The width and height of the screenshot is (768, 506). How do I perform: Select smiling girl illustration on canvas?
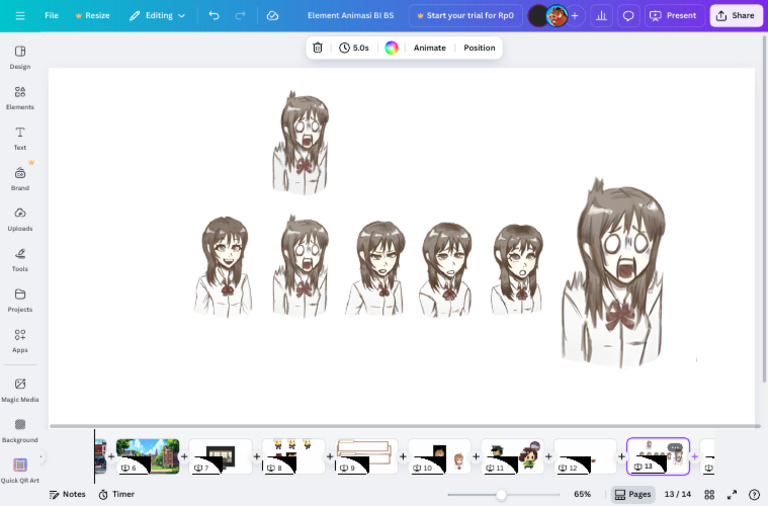tap(223, 266)
